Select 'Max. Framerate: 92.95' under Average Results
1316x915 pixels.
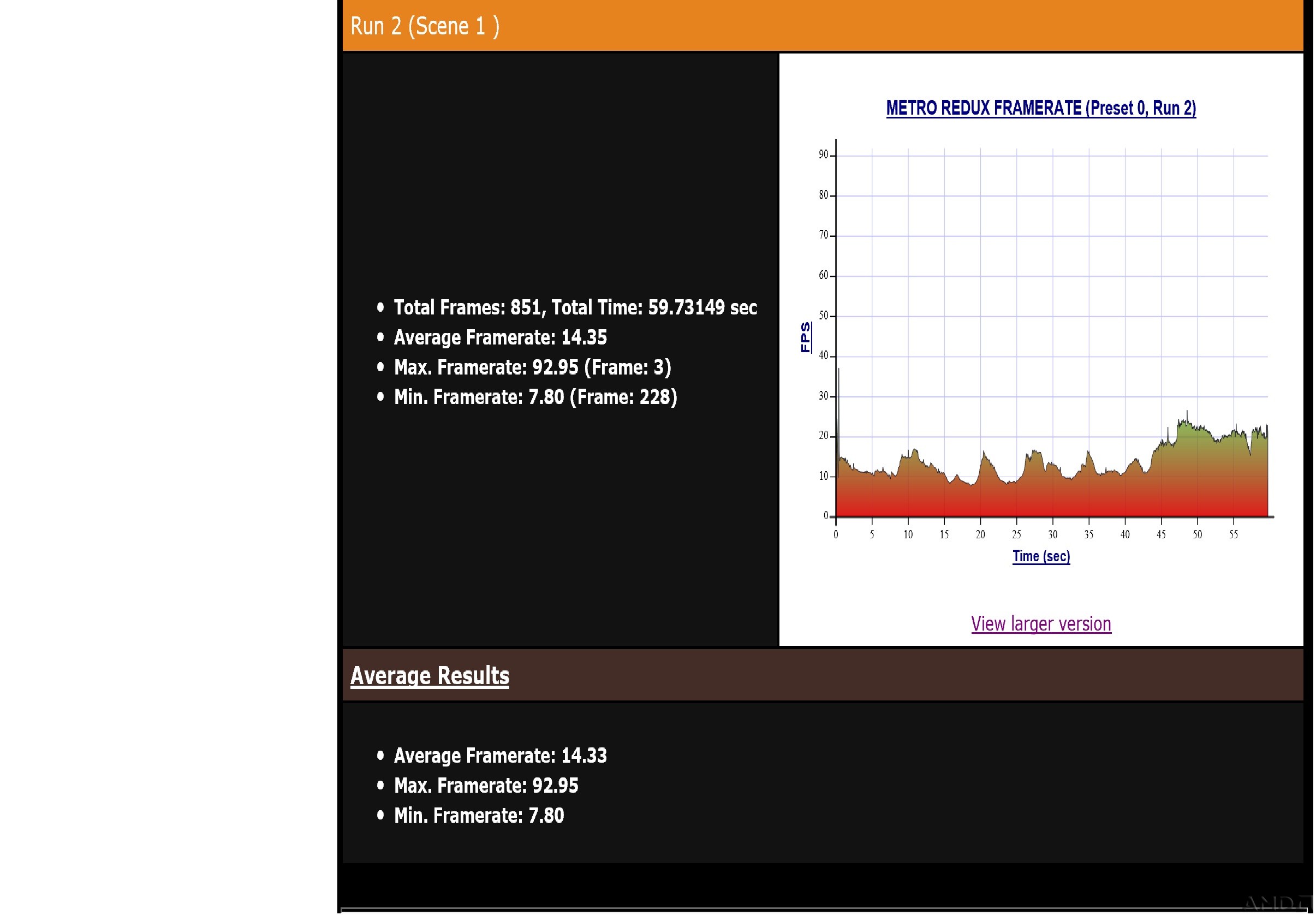point(487,787)
